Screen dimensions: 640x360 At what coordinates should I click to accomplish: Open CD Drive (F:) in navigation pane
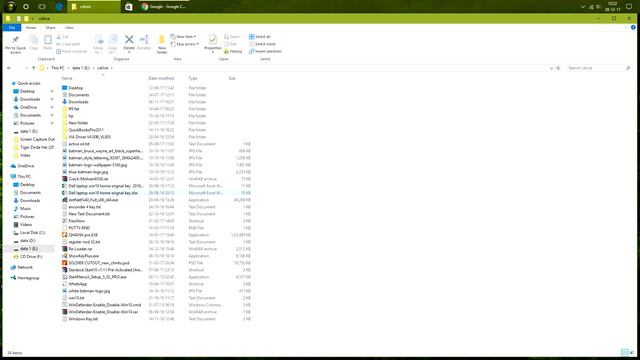31,257
